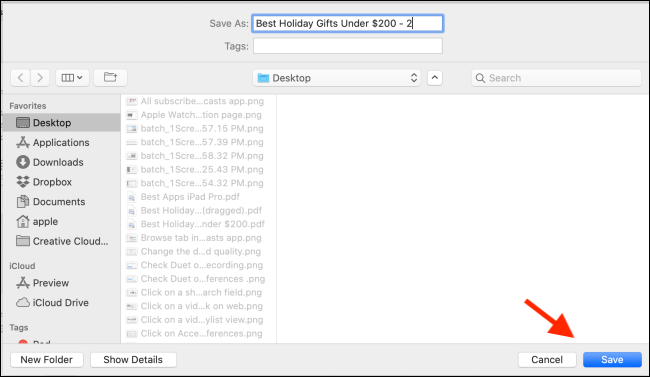Click the Preview app icon under iCloud
Viewport: 650px width, 377px height.
23,283
